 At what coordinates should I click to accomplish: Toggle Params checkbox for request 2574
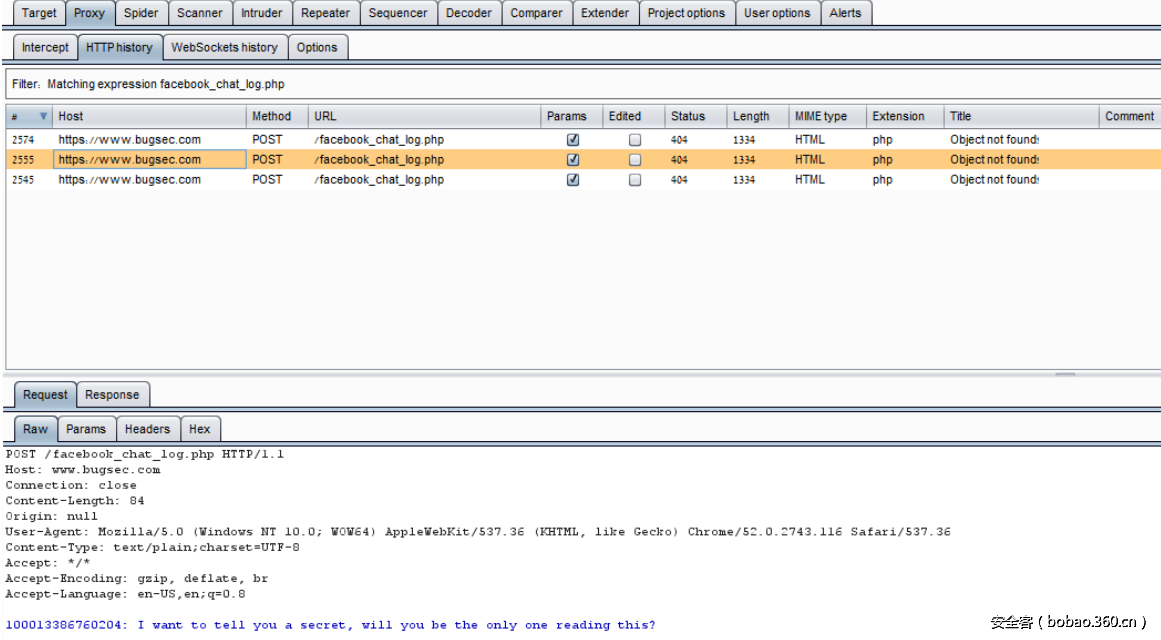pos(573,140)
